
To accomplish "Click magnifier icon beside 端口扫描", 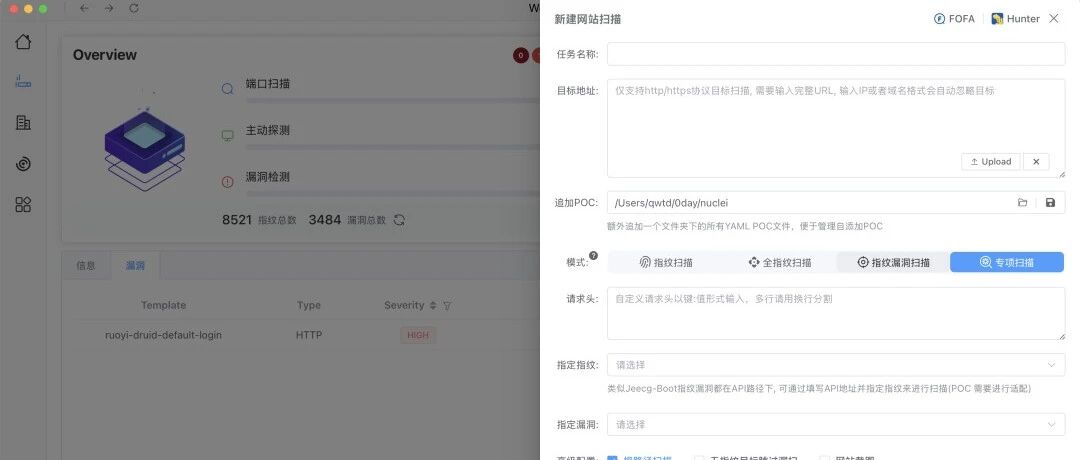I will (x=227, y=90).
